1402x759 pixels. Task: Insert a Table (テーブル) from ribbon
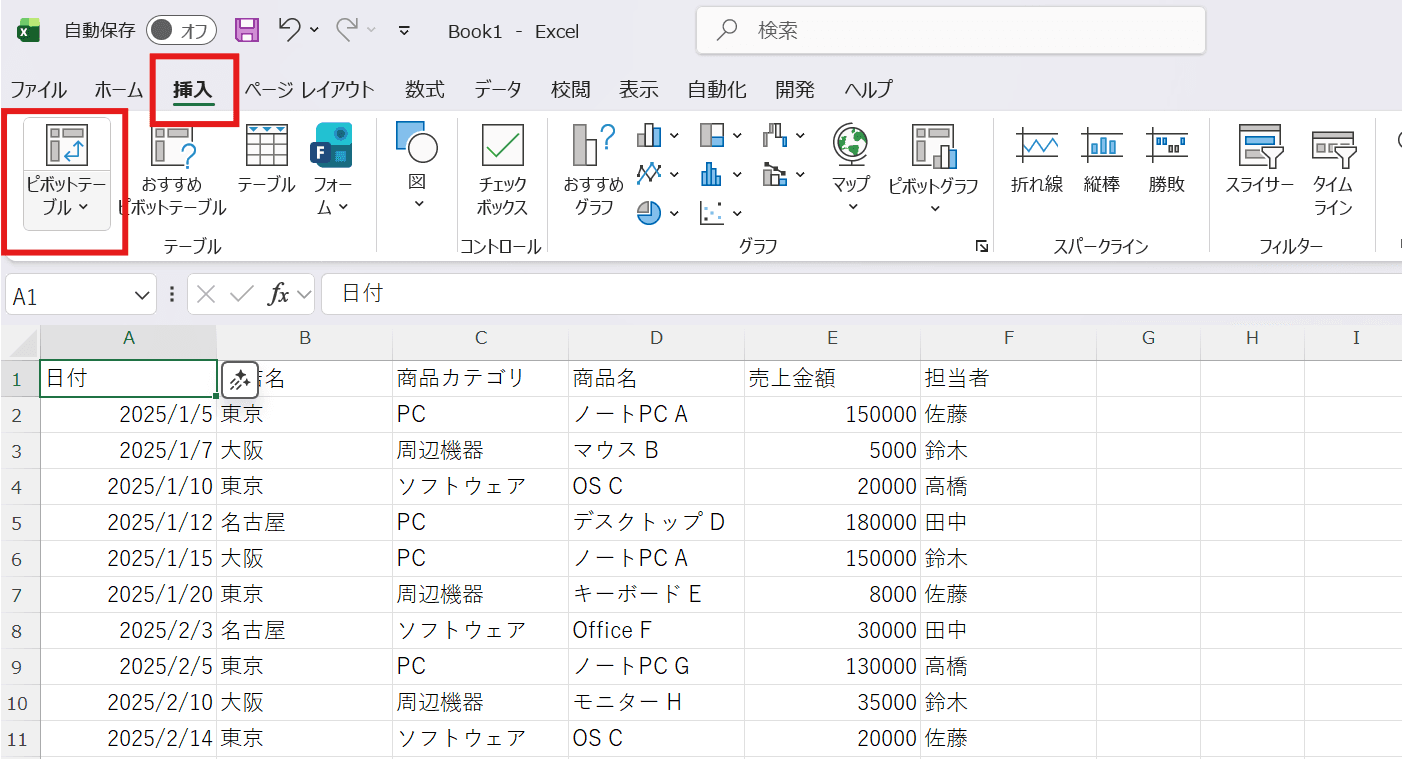(266, 147)
